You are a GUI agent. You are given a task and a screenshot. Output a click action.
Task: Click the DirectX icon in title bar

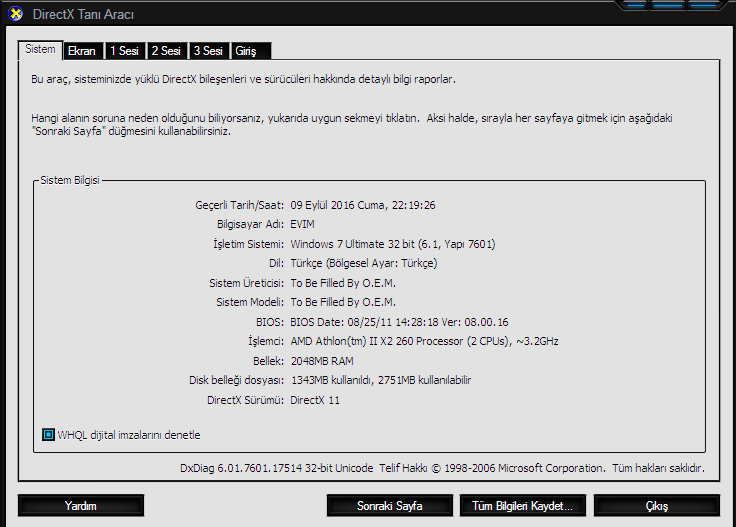15,14
